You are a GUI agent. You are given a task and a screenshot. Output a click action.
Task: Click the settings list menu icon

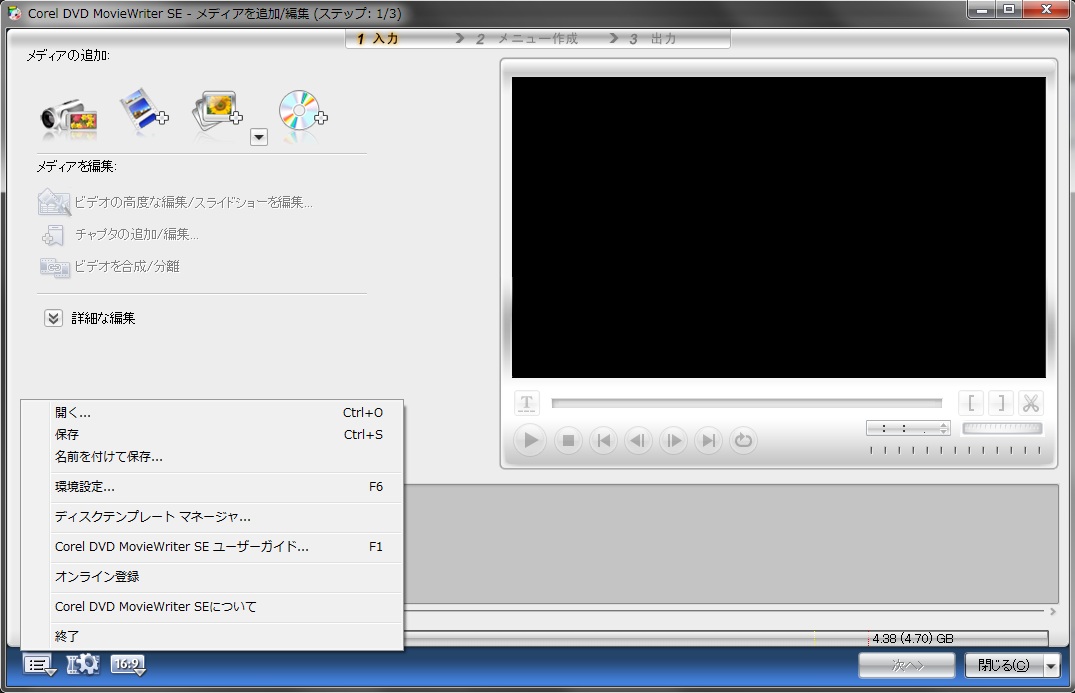(x=40, y=665)
